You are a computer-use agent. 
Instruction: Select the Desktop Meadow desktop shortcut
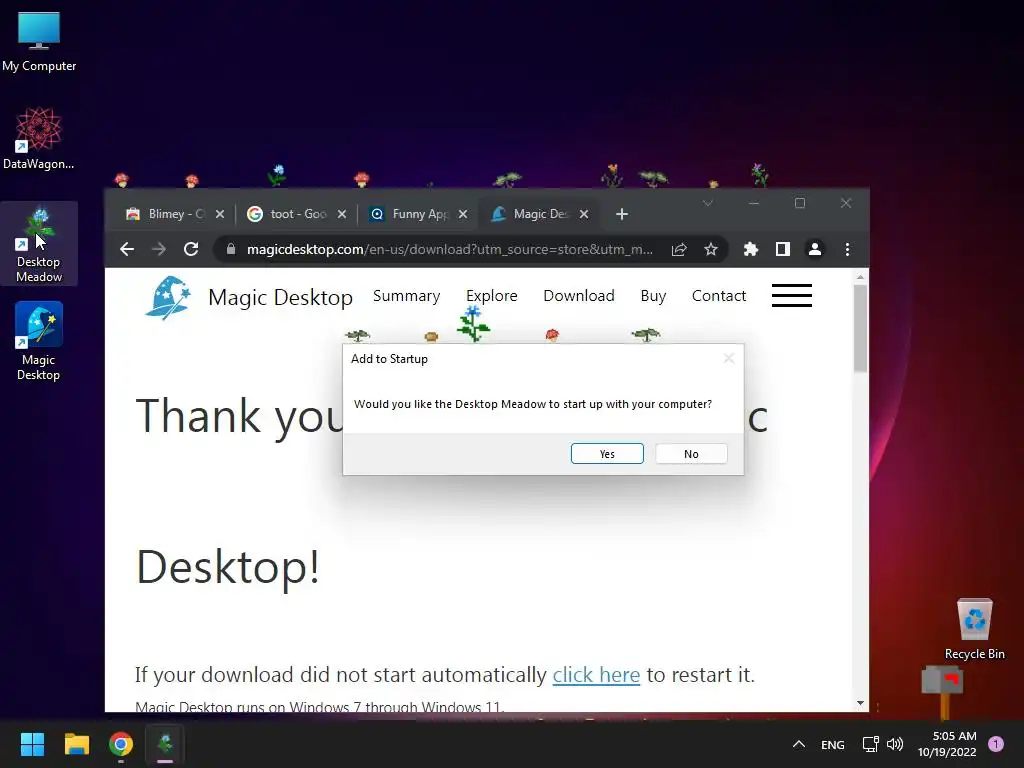(x=39, y=244)
